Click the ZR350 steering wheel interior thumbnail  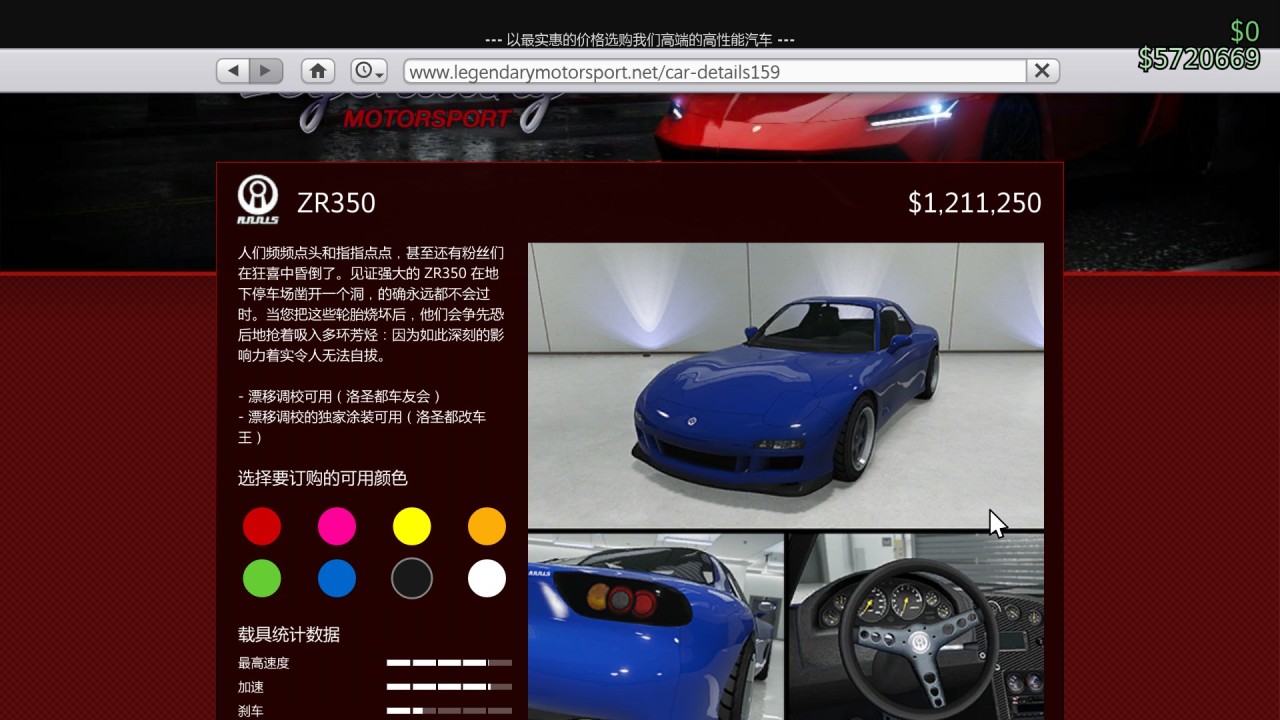click(x=916, y=627)
